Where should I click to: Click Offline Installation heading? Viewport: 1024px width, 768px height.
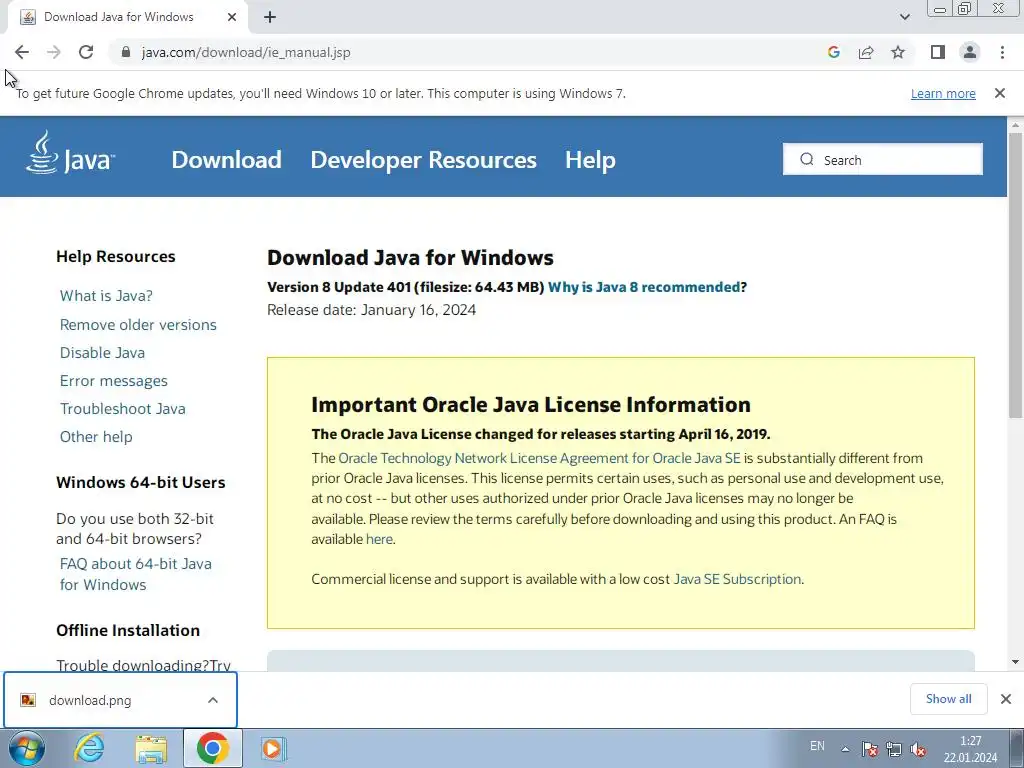coord(128,630)
